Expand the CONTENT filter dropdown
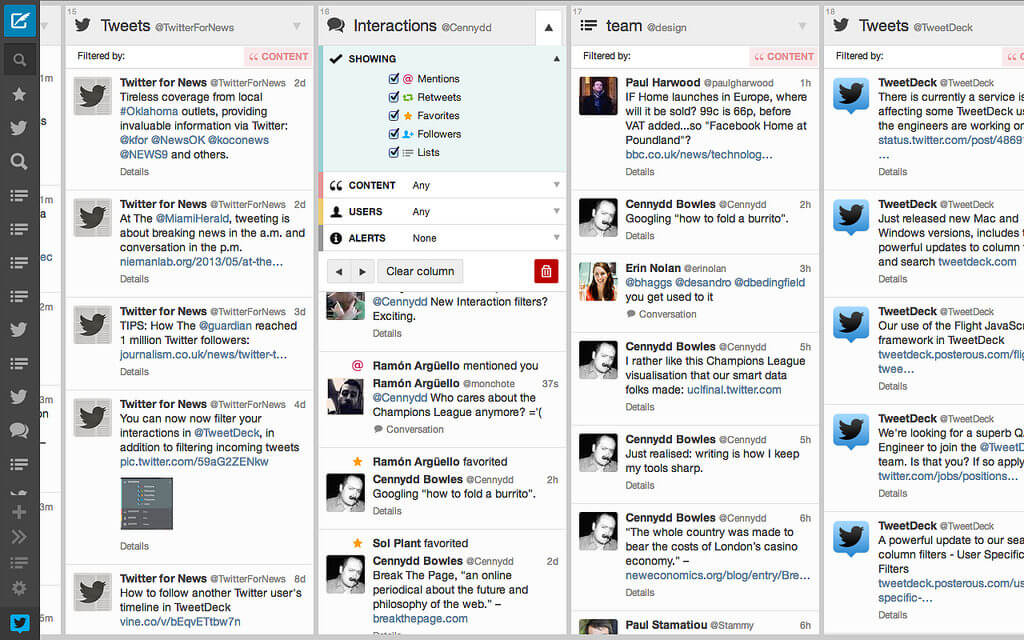The width and height of the screenshot is (1024, 640). click(556, 185)
